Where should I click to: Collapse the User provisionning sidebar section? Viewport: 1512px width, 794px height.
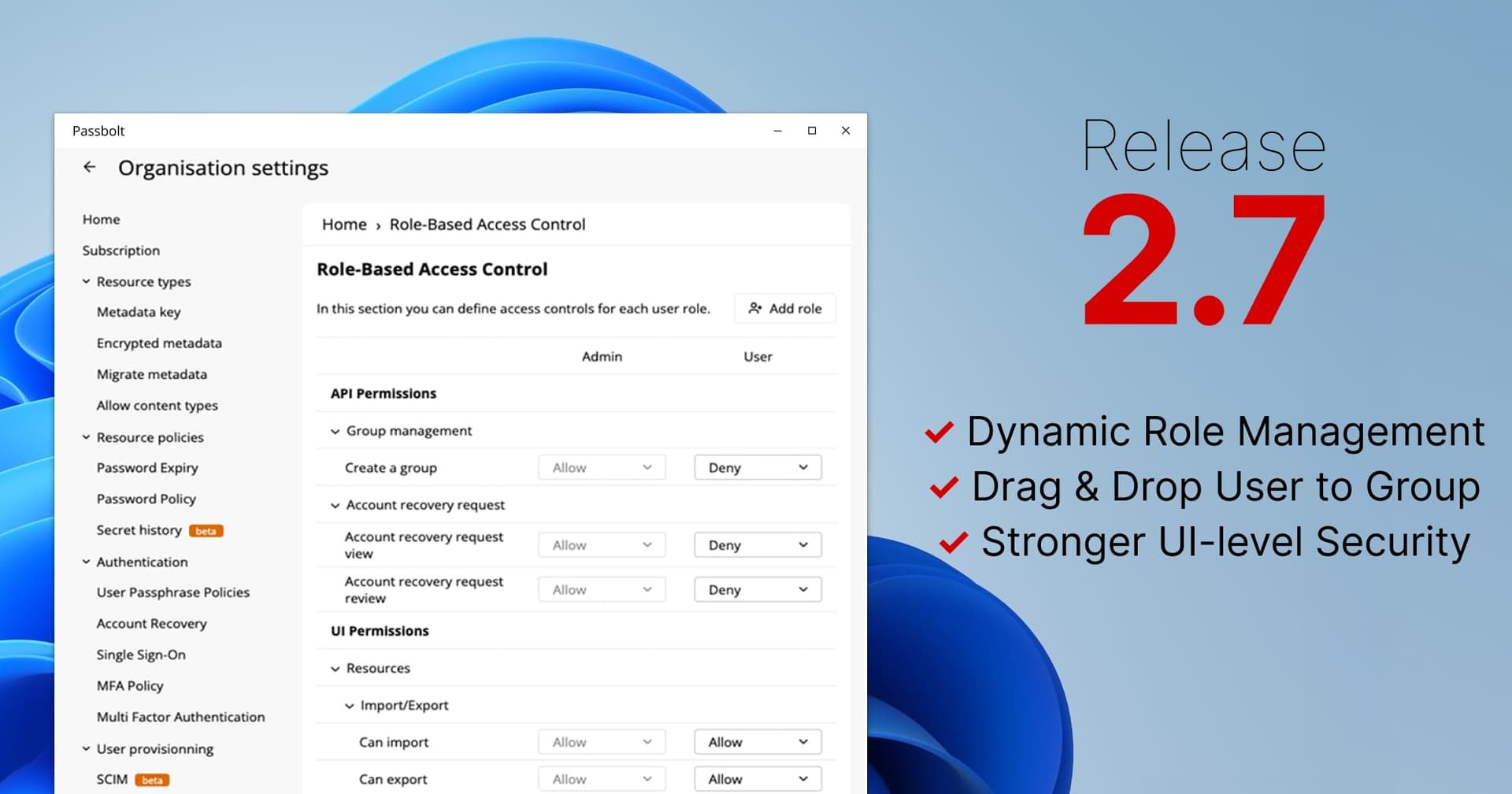coord(86,748)
